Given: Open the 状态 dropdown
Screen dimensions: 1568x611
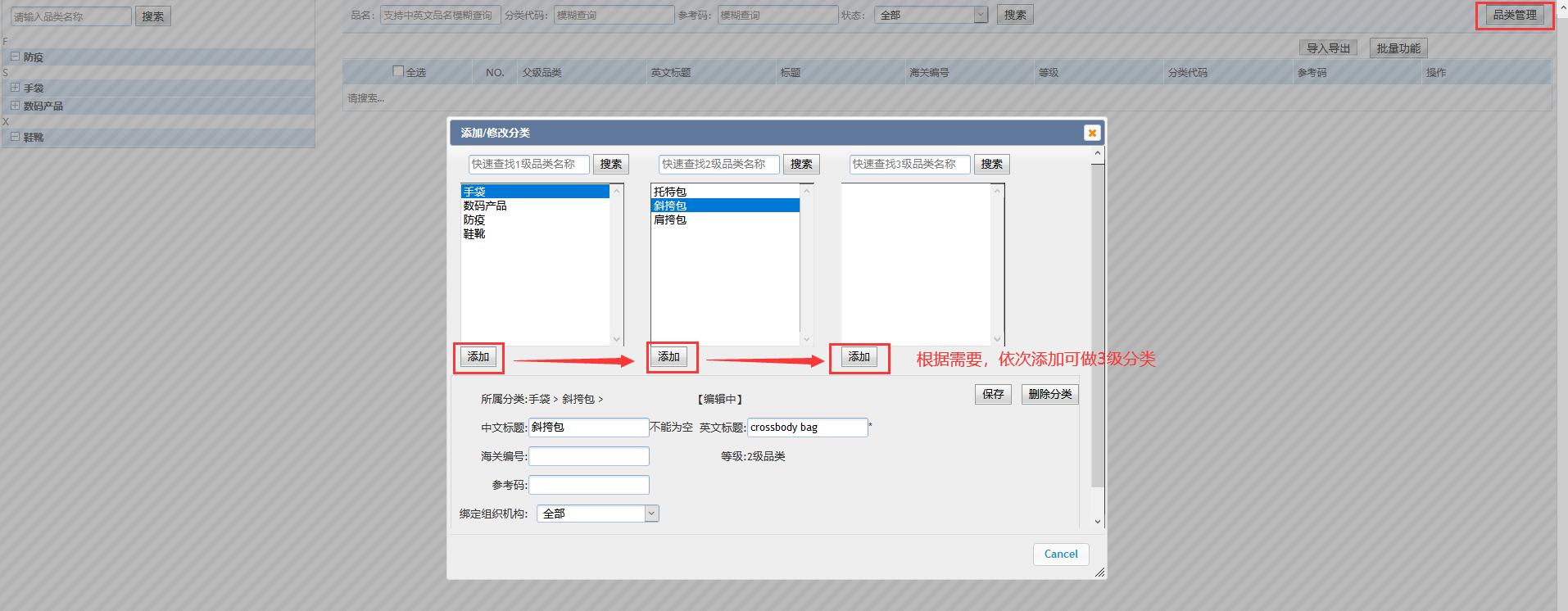Looking at the screenshot, I should click(x=981, y=15).
